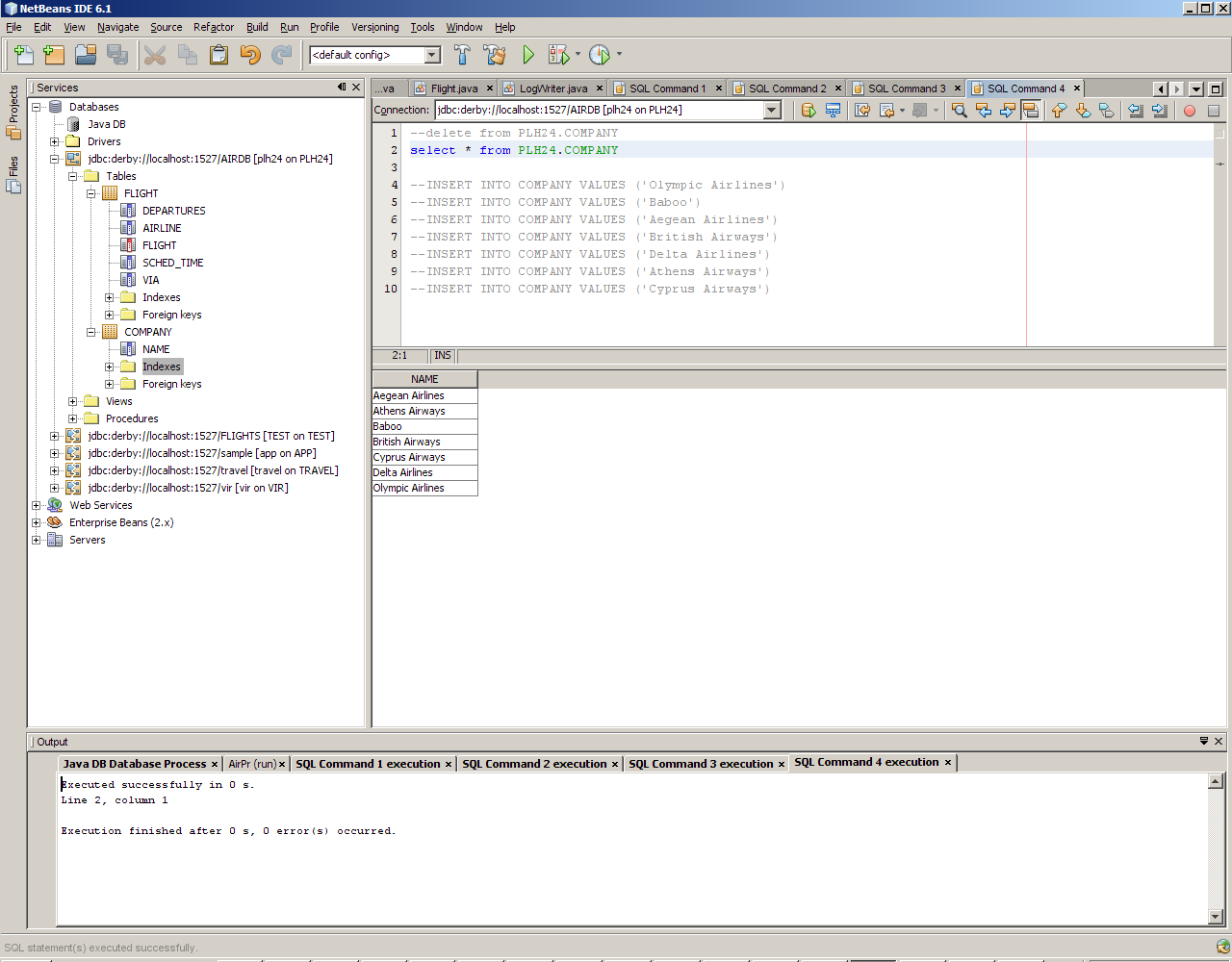
Task: Open editor document list dropdown arrow
Action: (x=1196, y=89)
